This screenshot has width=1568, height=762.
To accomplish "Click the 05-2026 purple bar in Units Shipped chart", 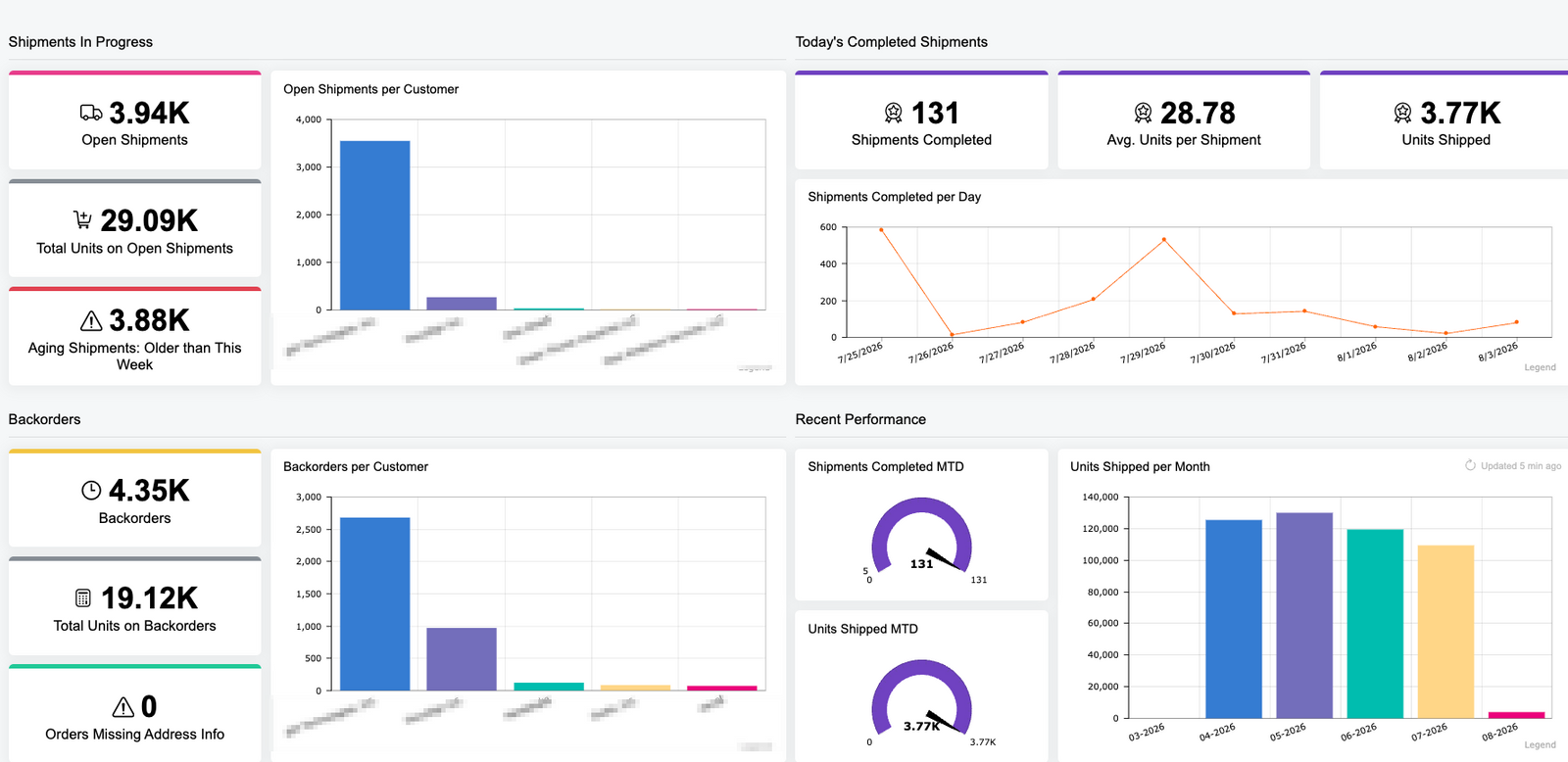I will click(x=1304, y=615).
